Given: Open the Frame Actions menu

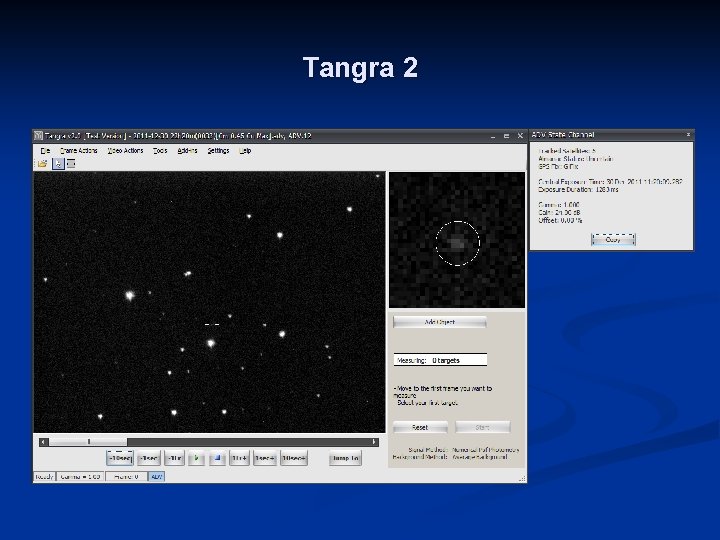Looking at the screenshot, I should [x=79, y=151].
